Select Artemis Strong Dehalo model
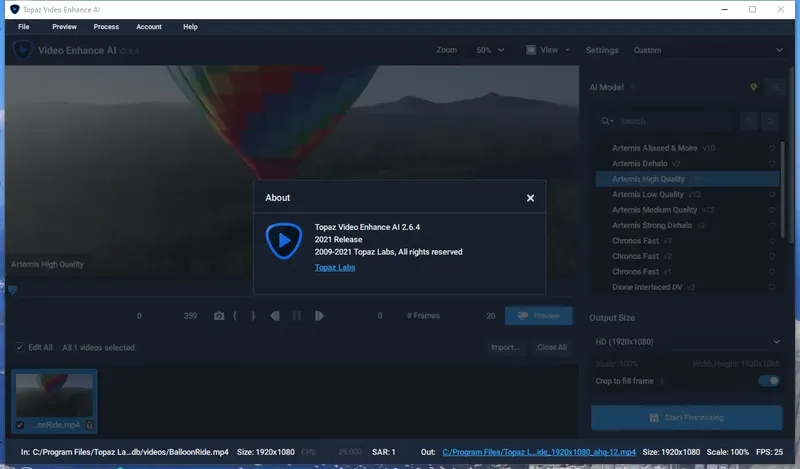 pos(687,225)
